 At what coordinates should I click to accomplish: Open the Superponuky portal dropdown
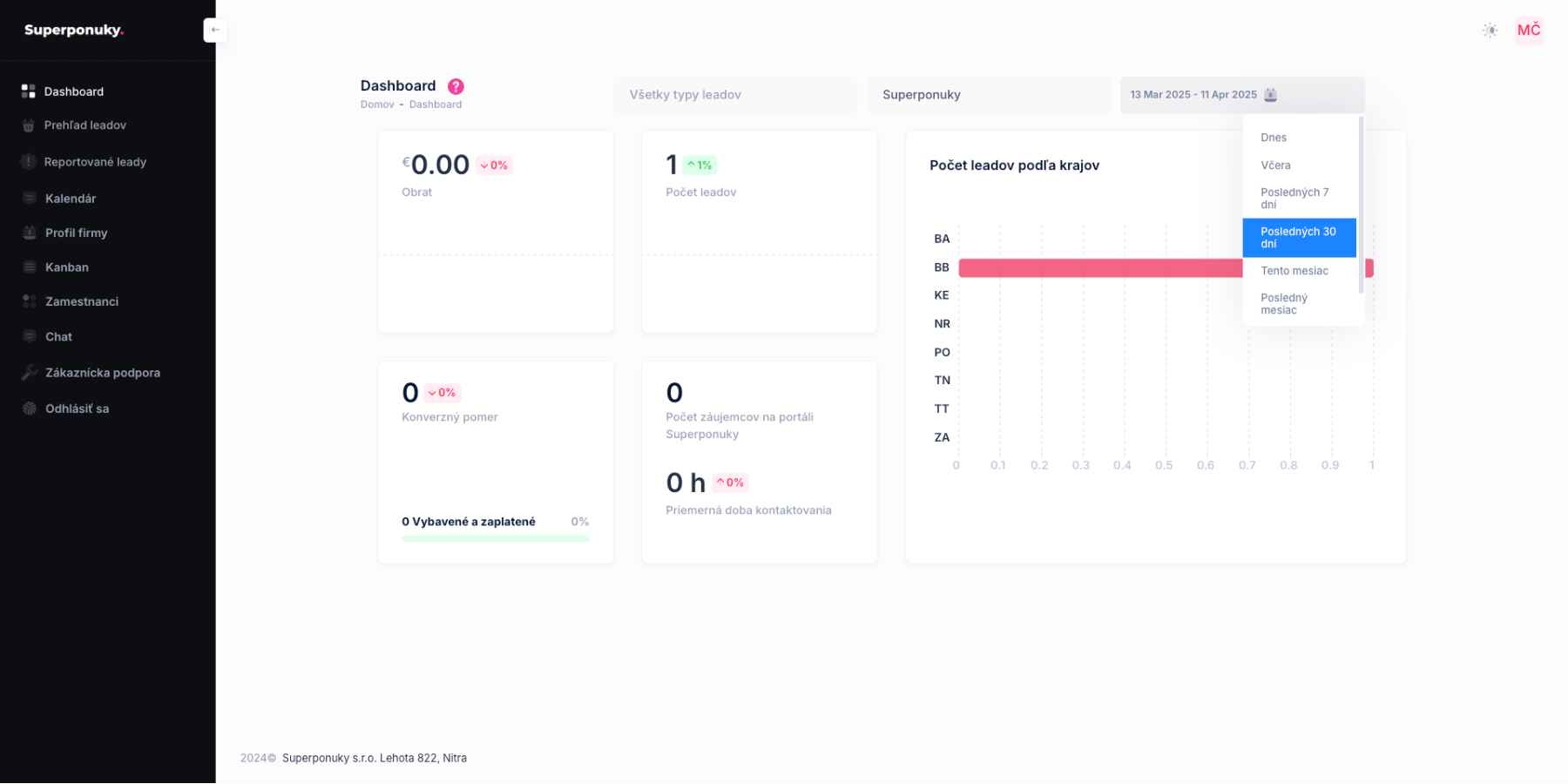pos(988,95)
